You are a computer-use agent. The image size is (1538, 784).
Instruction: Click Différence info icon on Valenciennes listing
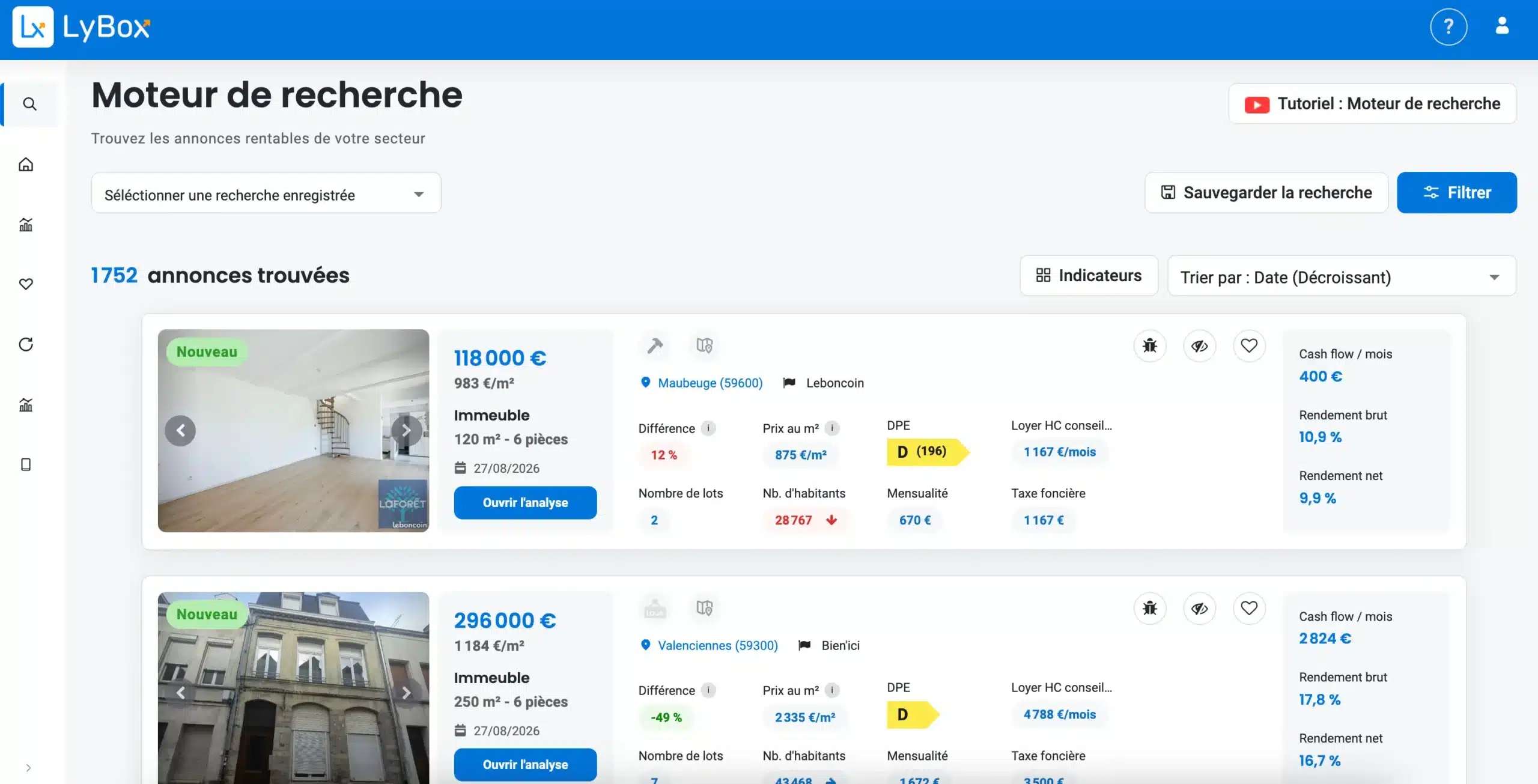tap(708, 690)
